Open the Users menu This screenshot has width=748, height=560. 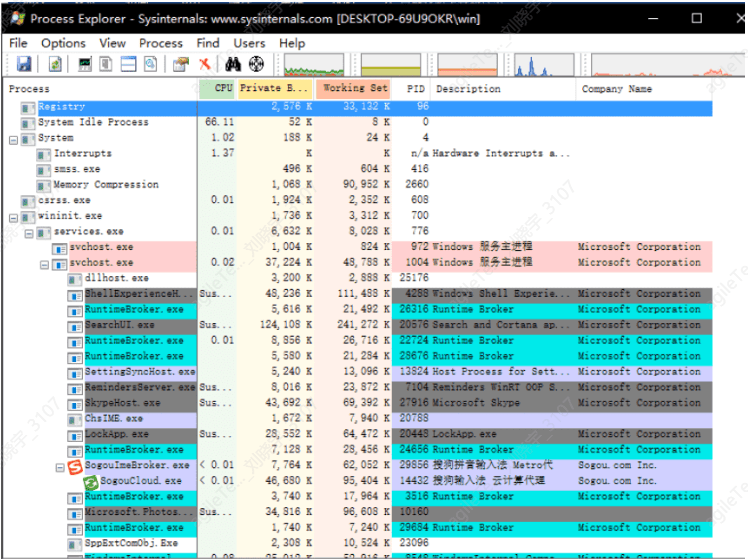click(249, 43)
